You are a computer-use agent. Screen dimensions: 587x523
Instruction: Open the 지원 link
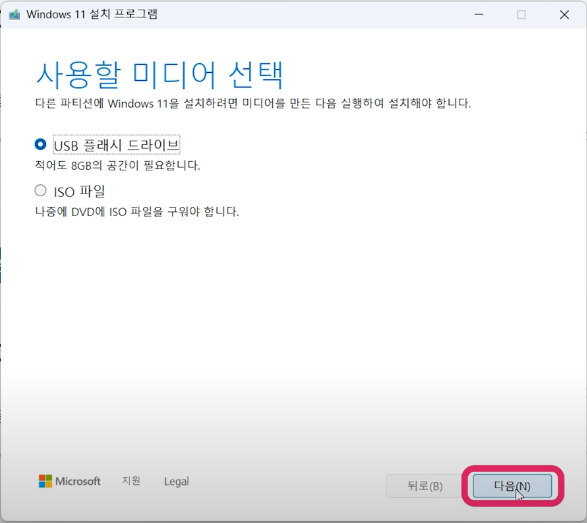click(131, 481)
